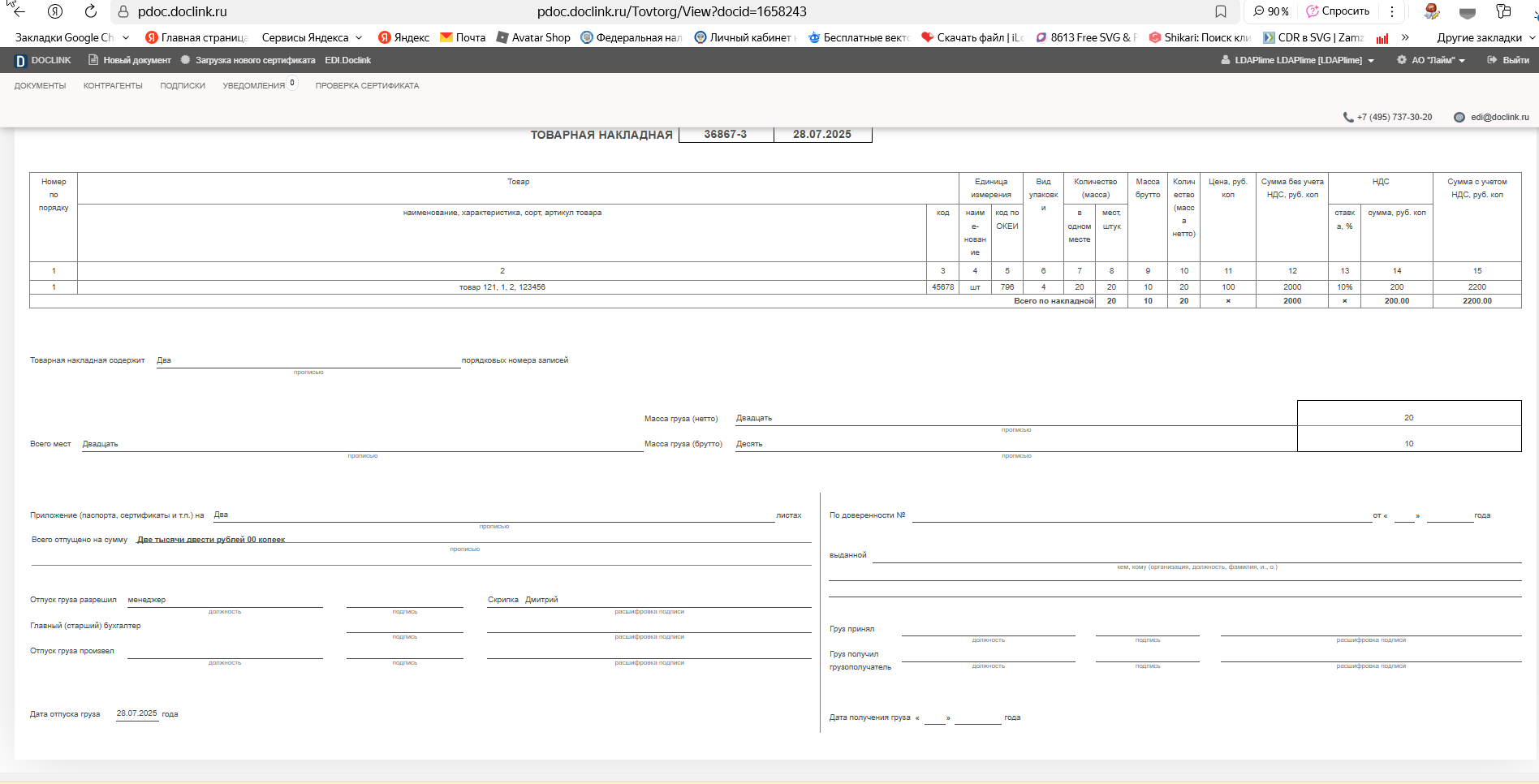The image size is (1539, 784).
Task: Expand Сервисы Яндекса bookmark folder
Action: click(x=312, y=37)
